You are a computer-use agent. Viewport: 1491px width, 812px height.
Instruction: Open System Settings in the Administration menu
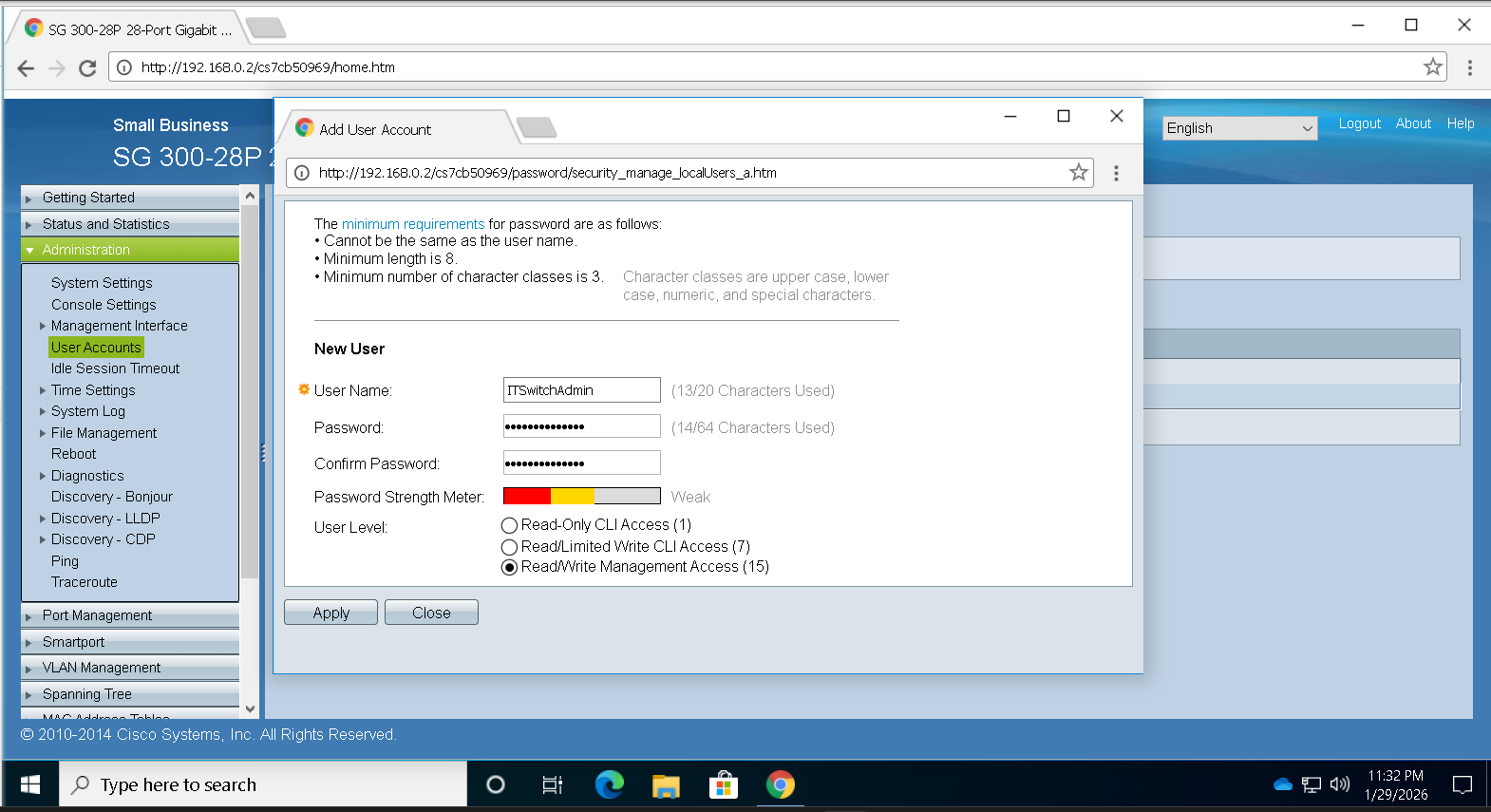pyautogui.click(x=102, y=283)
